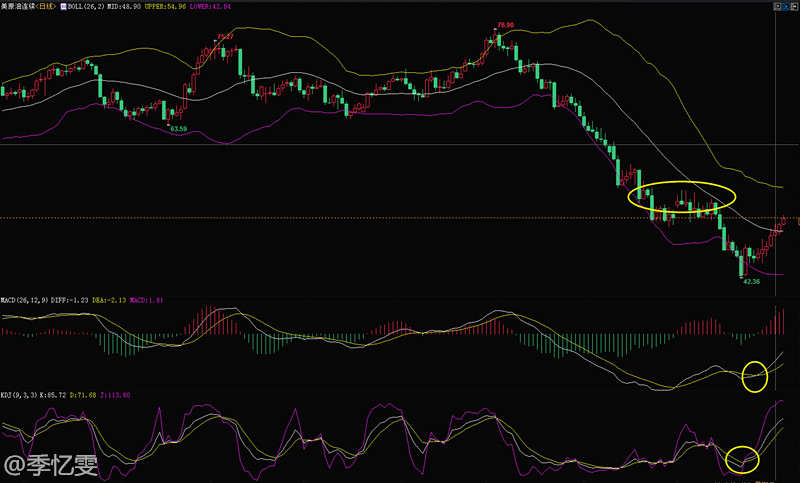This screenshot has width=800, height=483.
Task: Click the 75.27 peak price marker
Action: click(x=226, y=37)
